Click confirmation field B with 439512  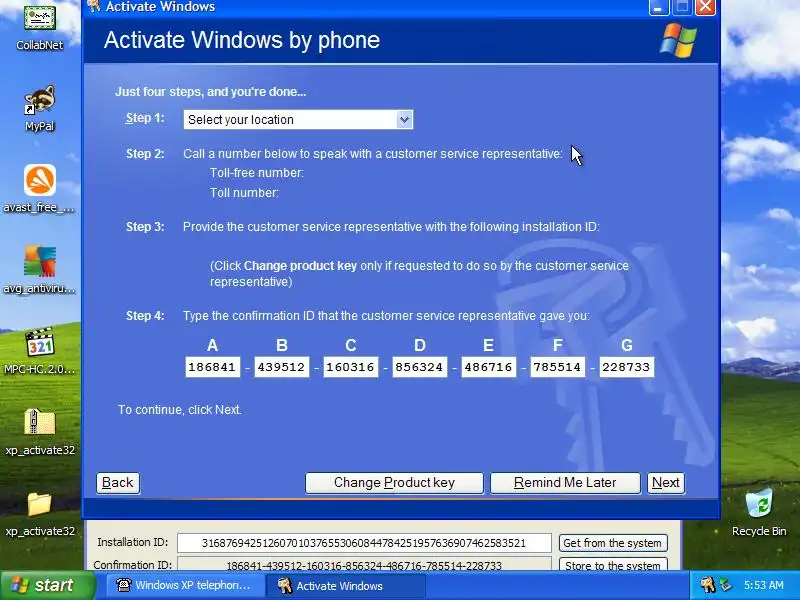point(281,367)
